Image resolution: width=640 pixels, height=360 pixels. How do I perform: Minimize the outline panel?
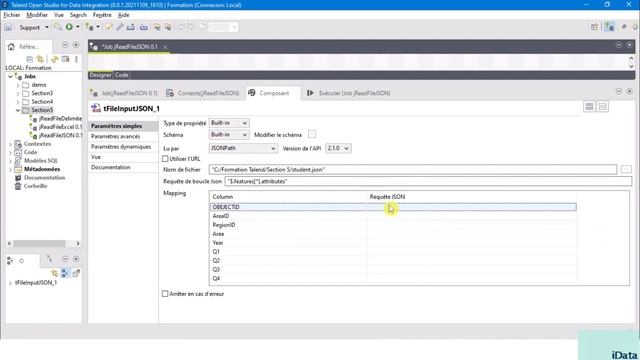point(65,259)
